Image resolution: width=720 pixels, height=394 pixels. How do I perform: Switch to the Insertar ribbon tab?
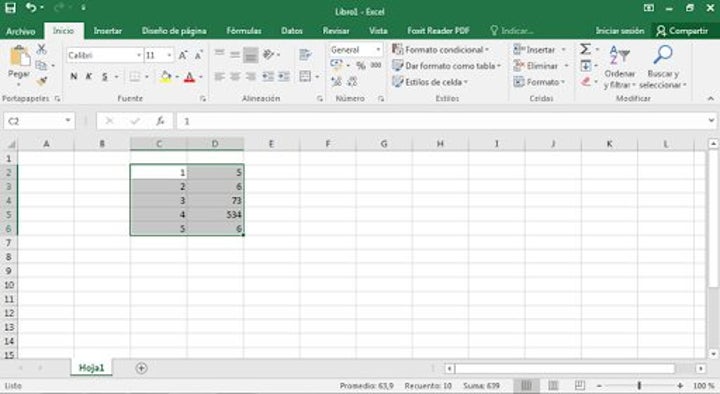click(x=107, y=31)
